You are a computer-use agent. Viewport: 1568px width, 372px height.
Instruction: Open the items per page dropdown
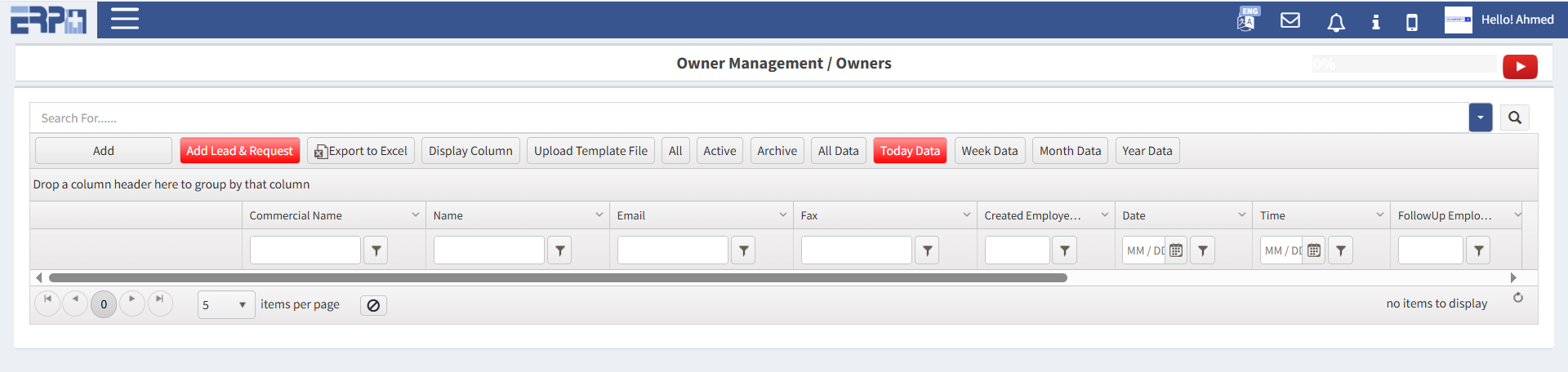pos(226,305)
